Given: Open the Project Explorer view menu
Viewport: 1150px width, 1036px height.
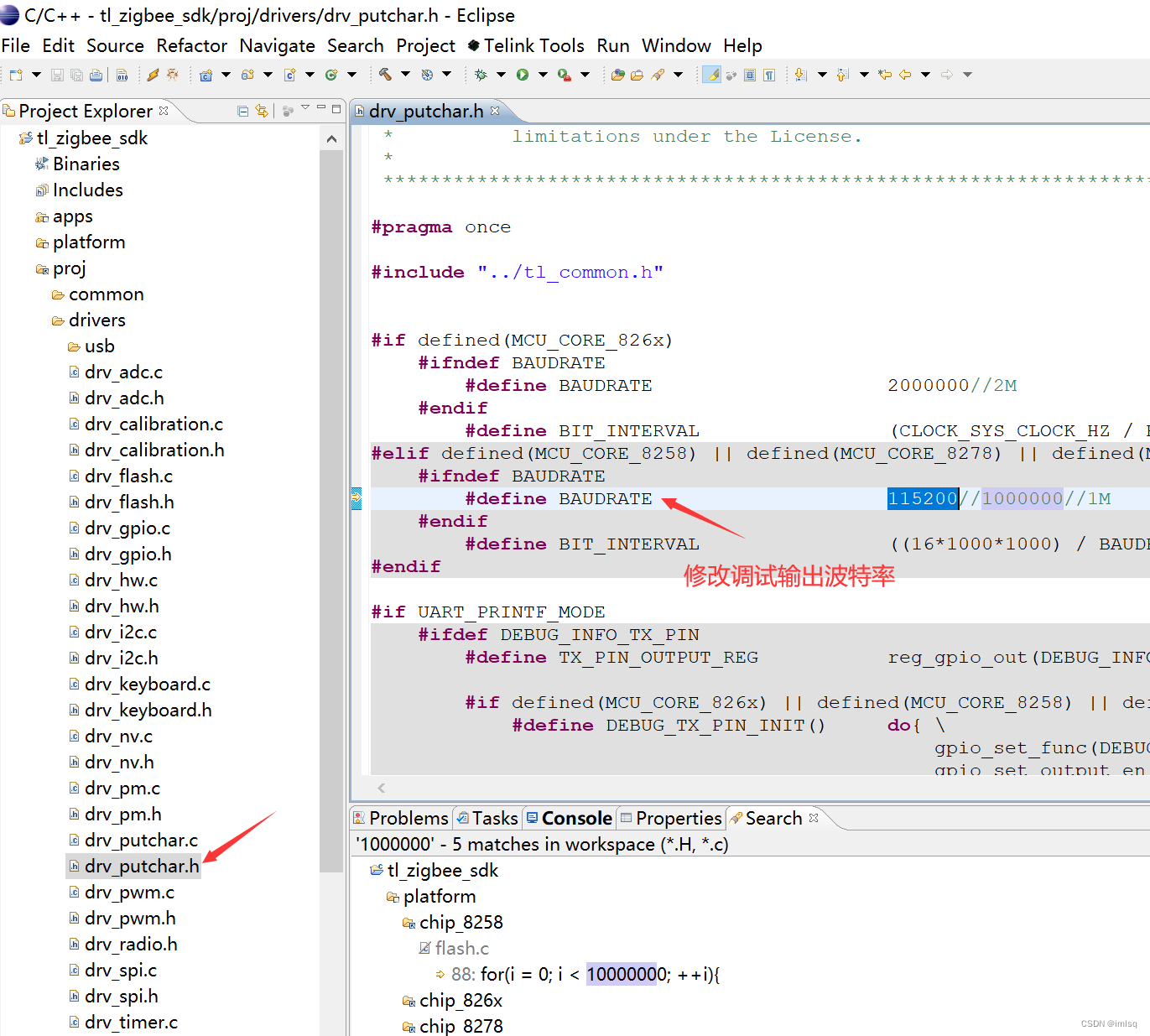Looking at the screenshot, I should pyautogui.click(x=305, y=108).
